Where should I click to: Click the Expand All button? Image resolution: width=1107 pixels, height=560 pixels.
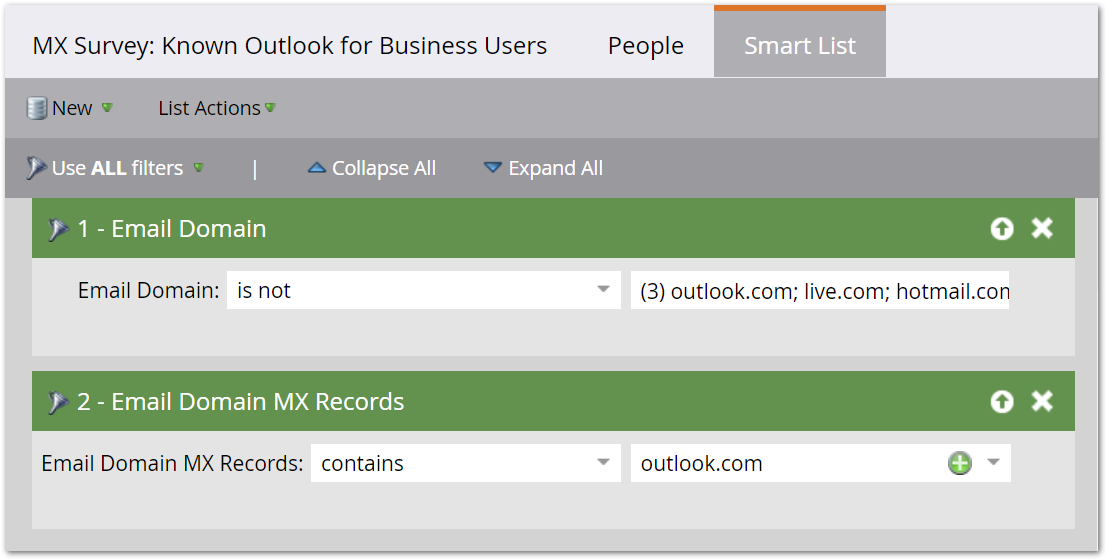(x=543, y=168)
